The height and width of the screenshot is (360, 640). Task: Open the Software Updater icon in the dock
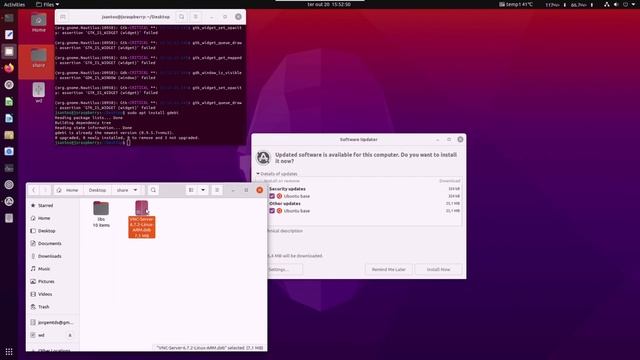point(9,201)
